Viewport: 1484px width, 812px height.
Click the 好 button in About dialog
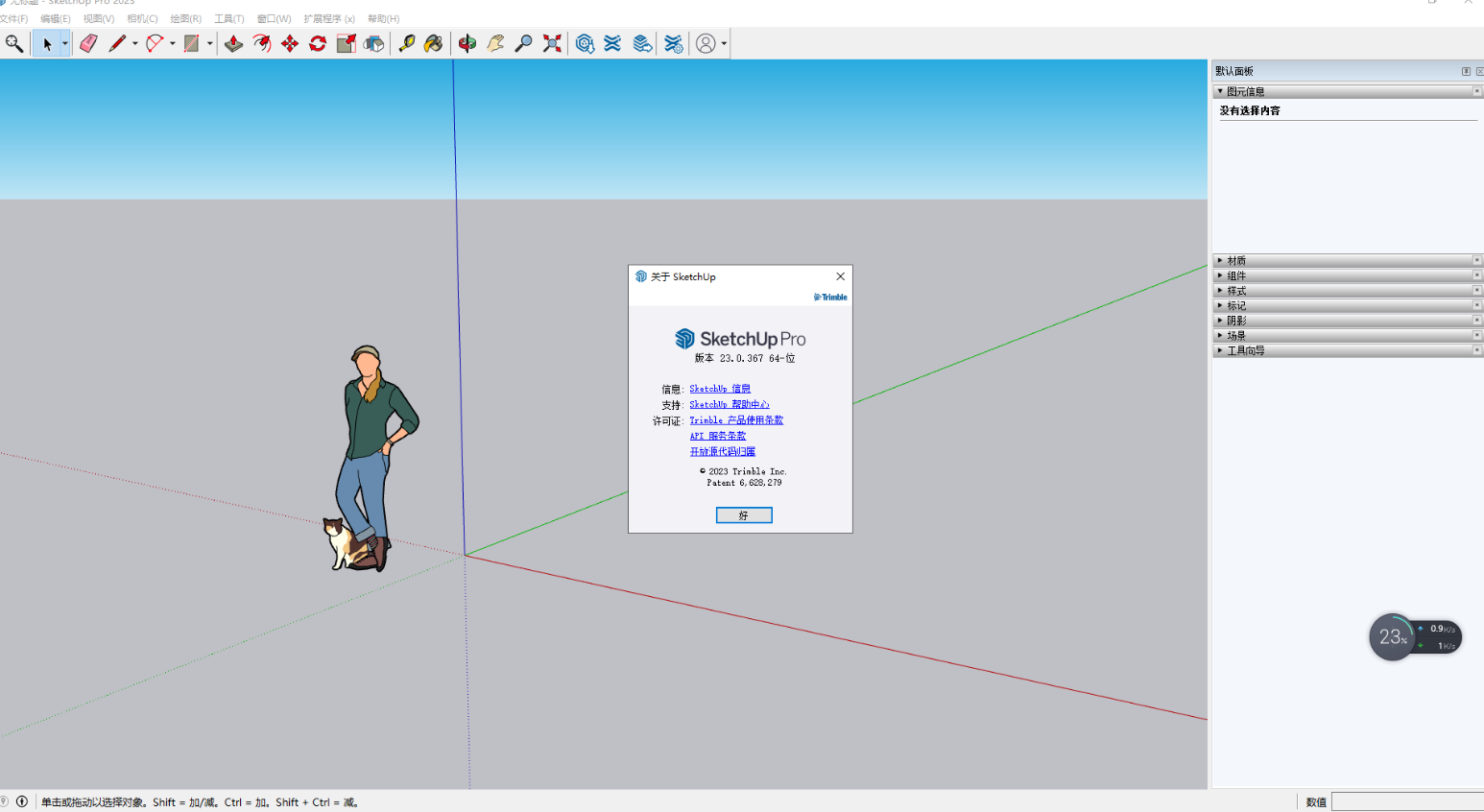tap(744, 515)
